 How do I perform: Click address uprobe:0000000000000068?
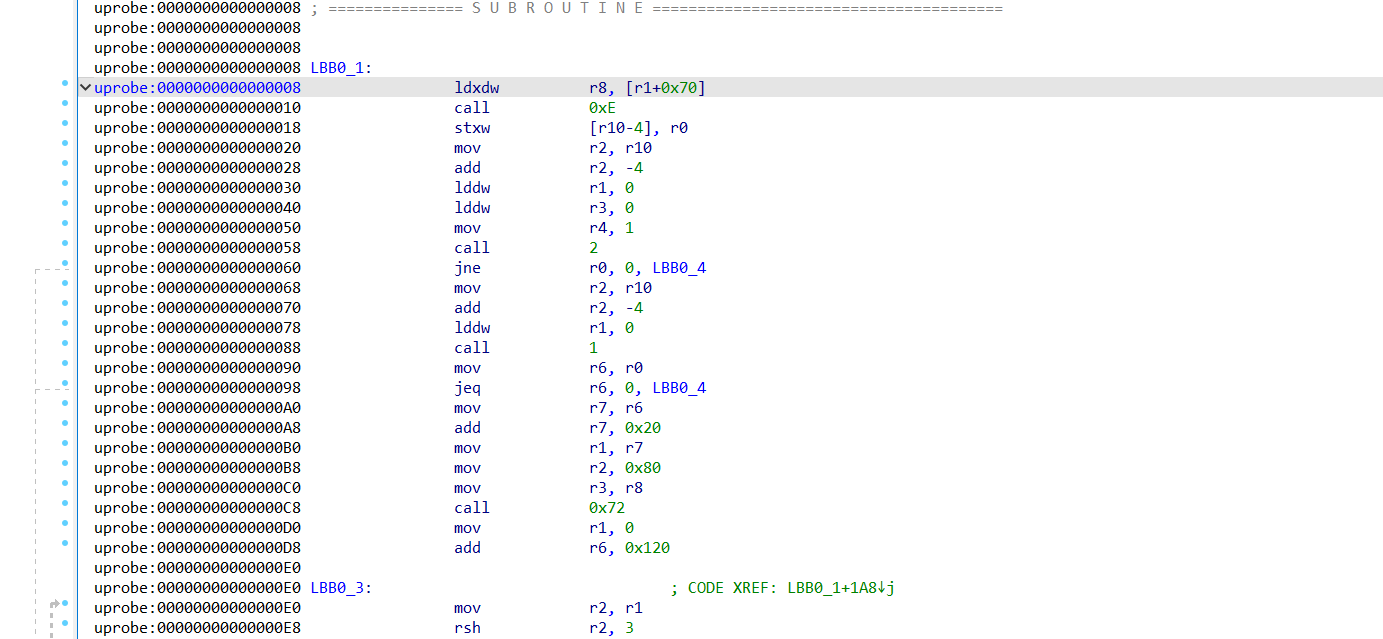197,288
